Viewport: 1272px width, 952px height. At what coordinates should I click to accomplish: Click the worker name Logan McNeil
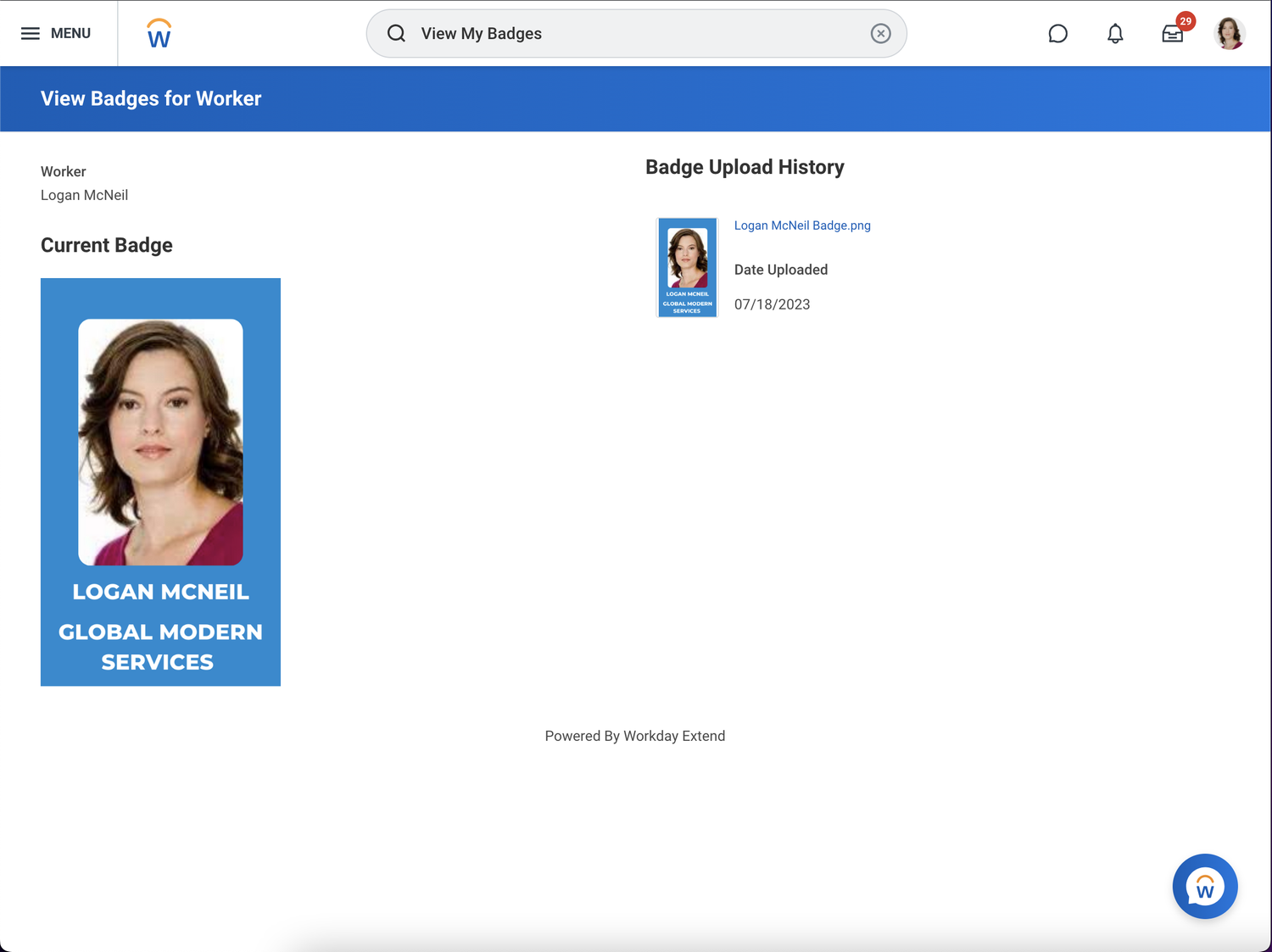tap(84, 195)
